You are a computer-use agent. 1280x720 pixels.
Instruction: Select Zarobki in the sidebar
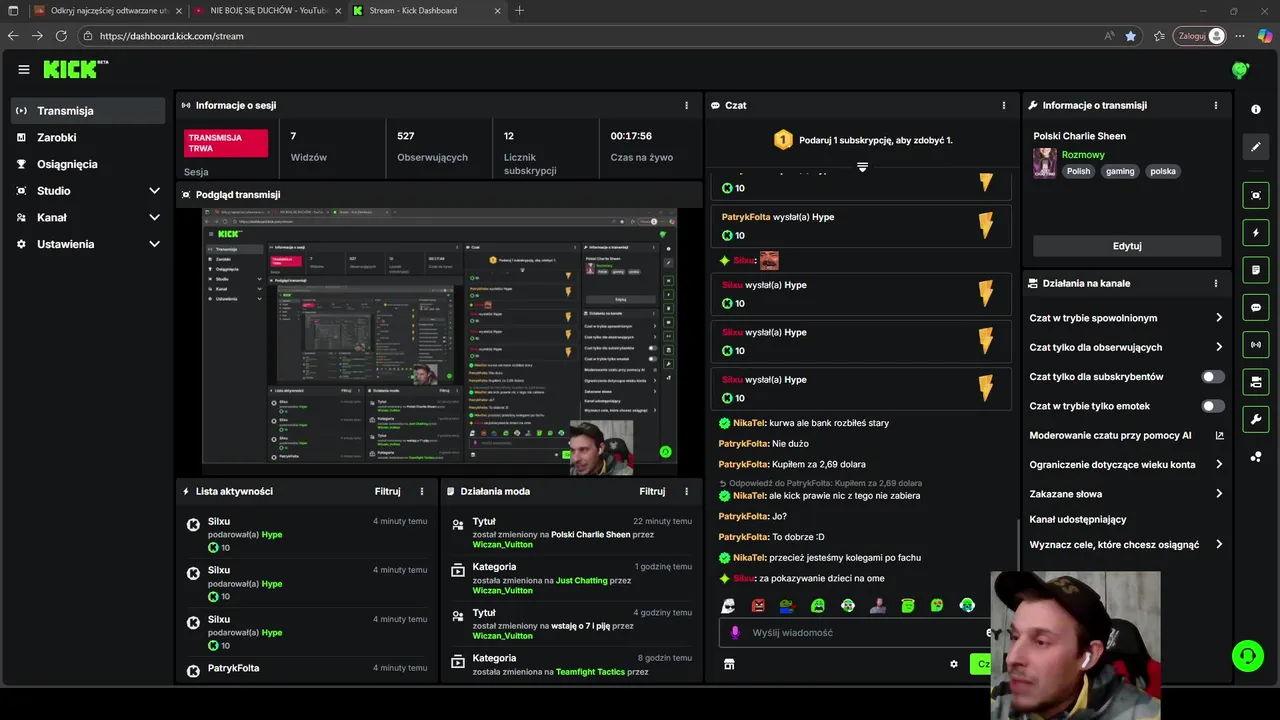[x=88, y=137]
